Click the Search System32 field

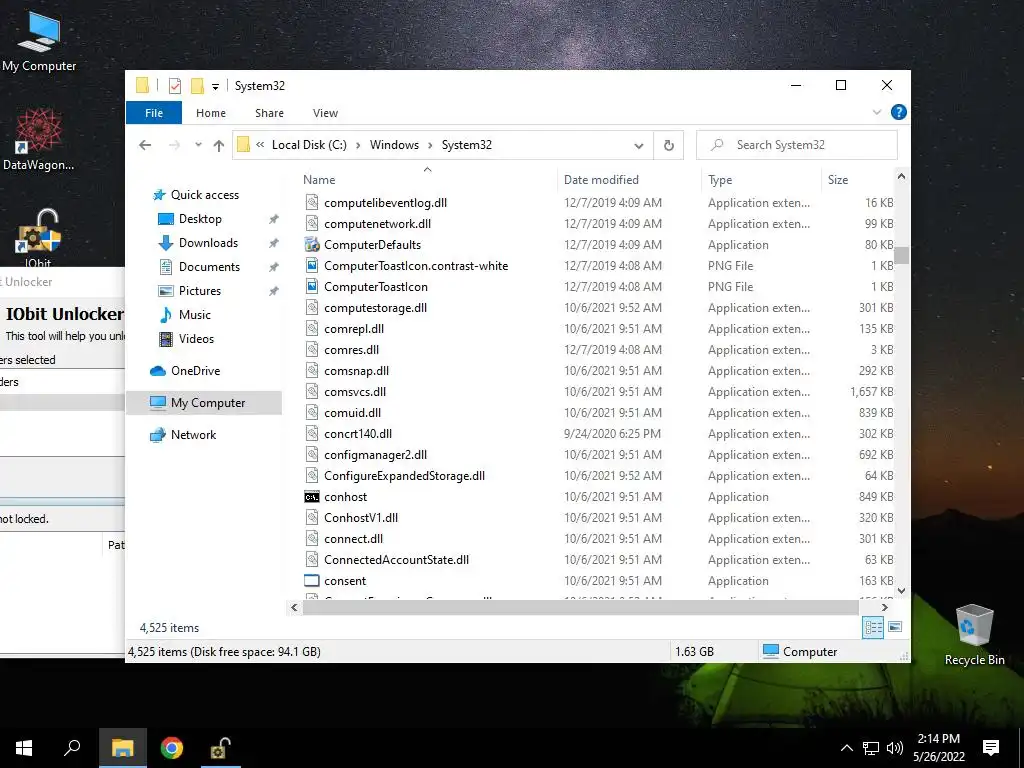[797, 145]
